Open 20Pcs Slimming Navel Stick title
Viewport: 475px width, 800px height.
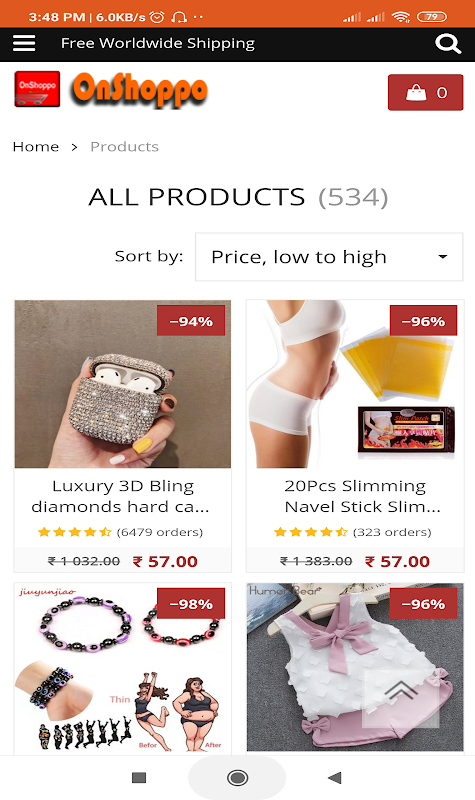click(x=356, y=496)
